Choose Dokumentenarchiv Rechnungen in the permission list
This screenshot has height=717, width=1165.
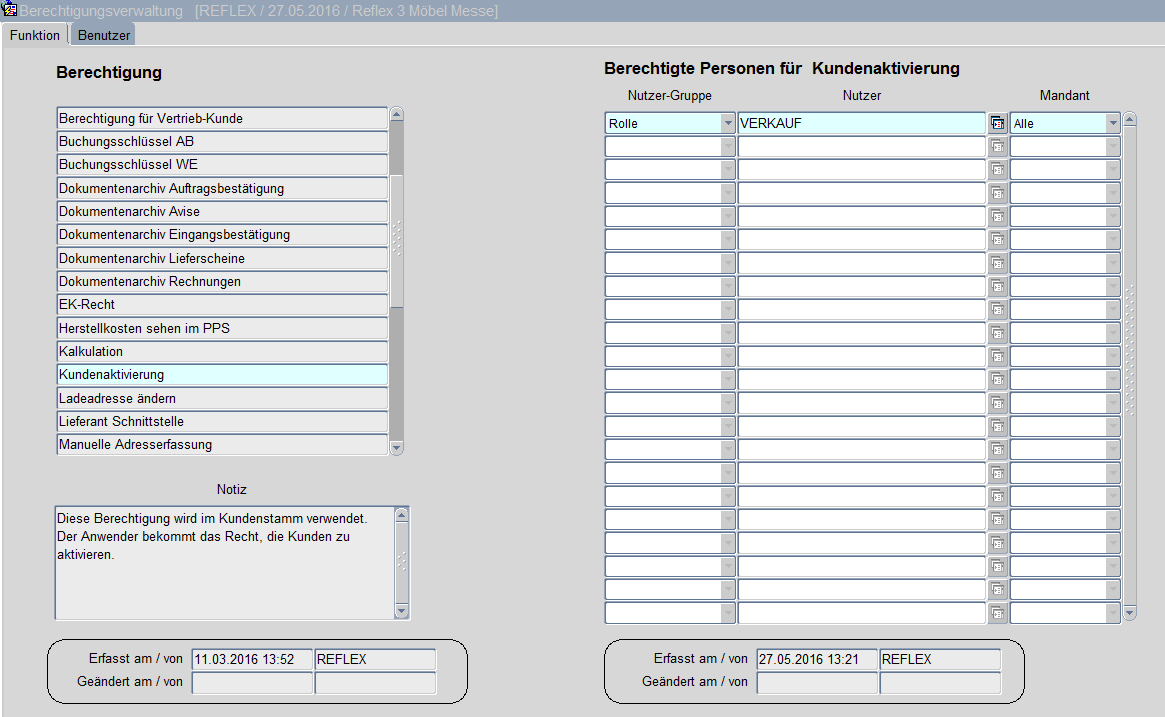click(x=221, y=282)
